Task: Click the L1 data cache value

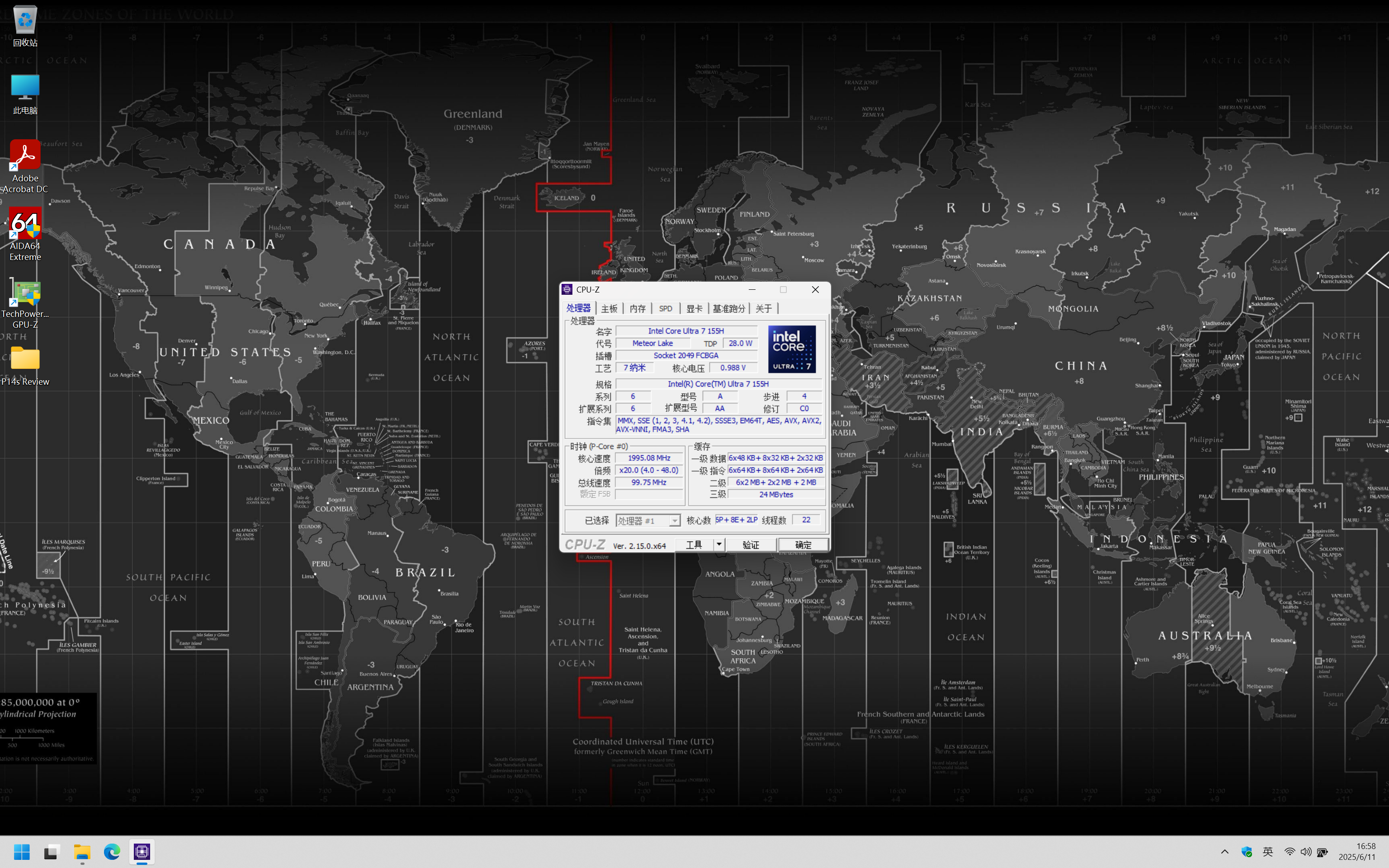Action: (775, 458)
